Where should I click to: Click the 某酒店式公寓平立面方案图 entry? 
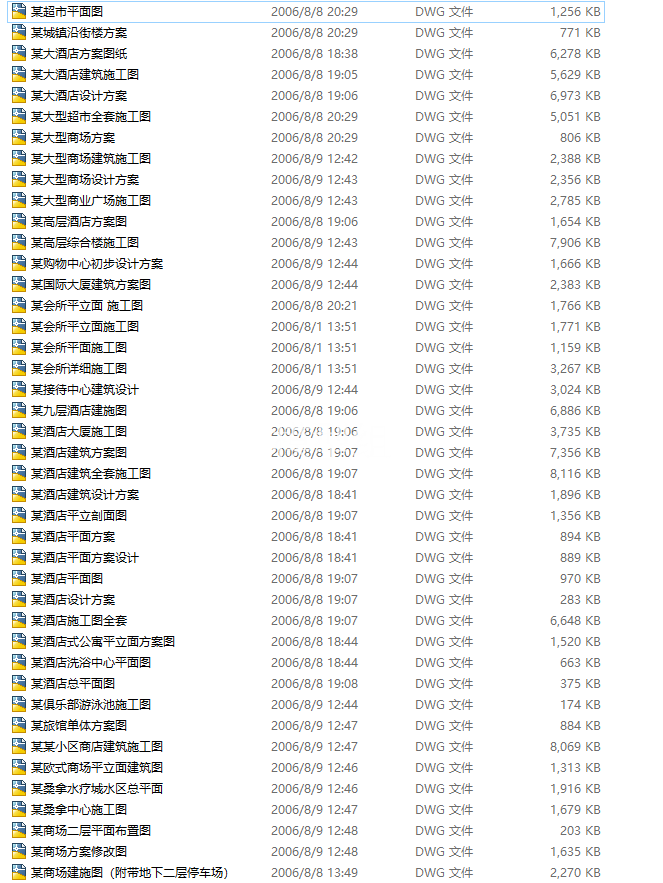[103, 641]
